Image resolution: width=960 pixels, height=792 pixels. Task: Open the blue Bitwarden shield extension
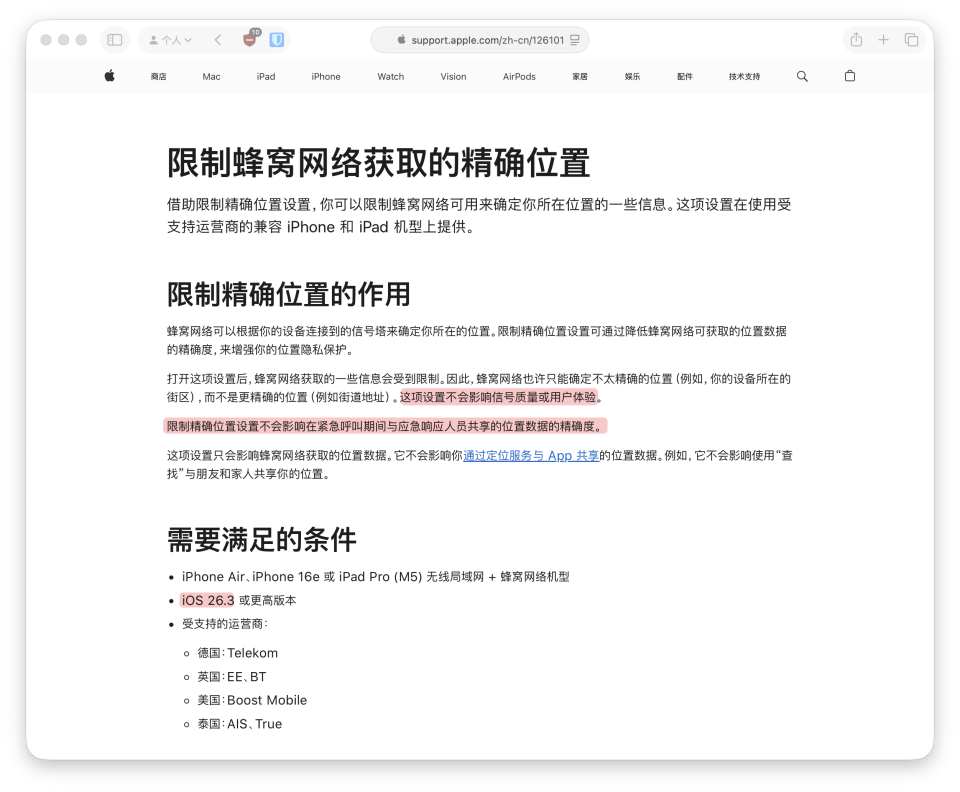(277, 40)
